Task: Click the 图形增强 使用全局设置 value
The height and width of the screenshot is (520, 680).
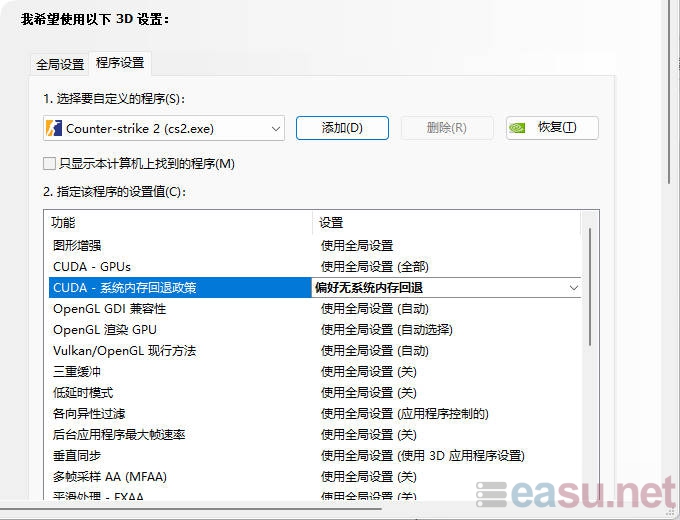Action: [357, 245]
